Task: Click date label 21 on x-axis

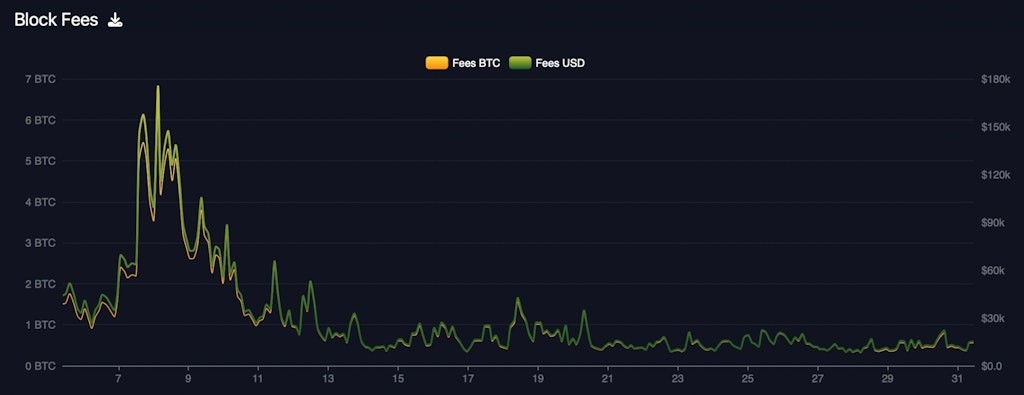Action: pyautogui.click(x=607, y=379)
